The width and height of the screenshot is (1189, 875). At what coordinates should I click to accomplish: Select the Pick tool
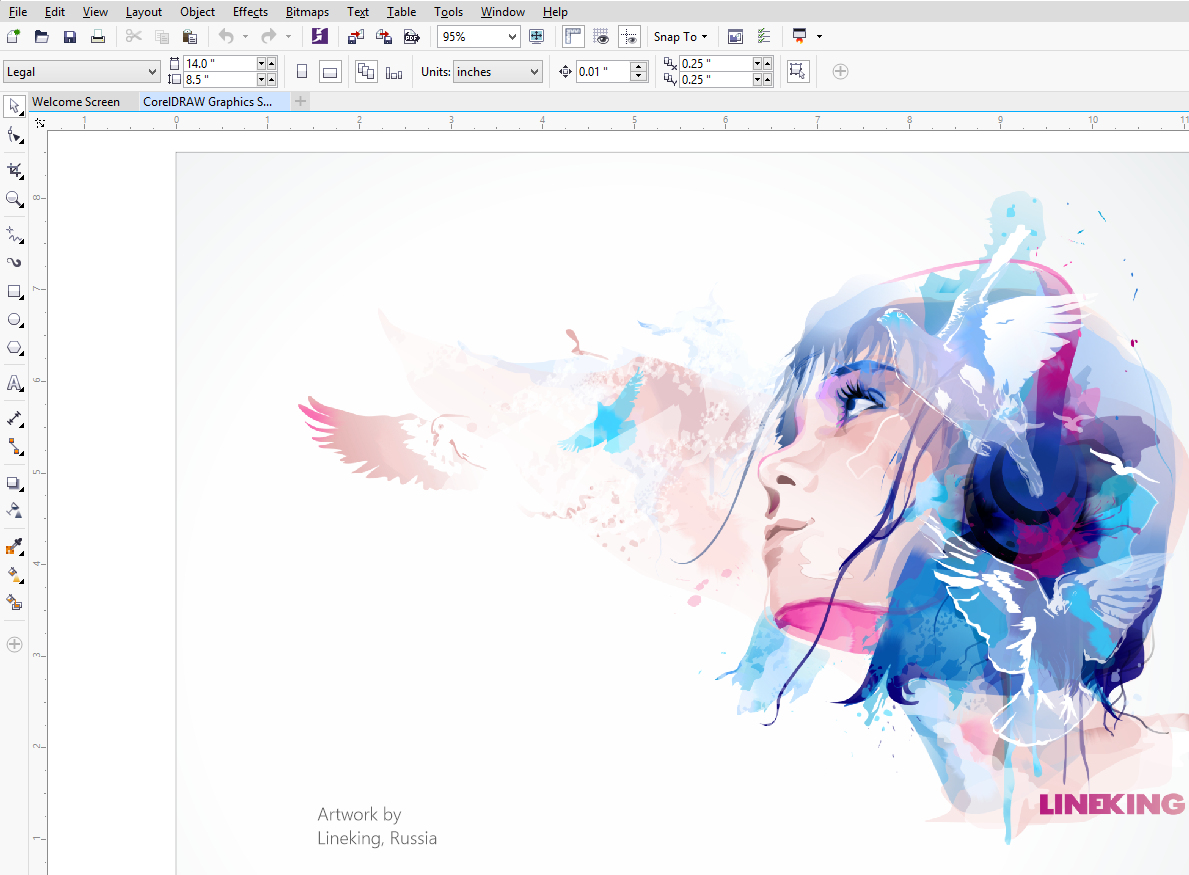(x=14, y=106)
